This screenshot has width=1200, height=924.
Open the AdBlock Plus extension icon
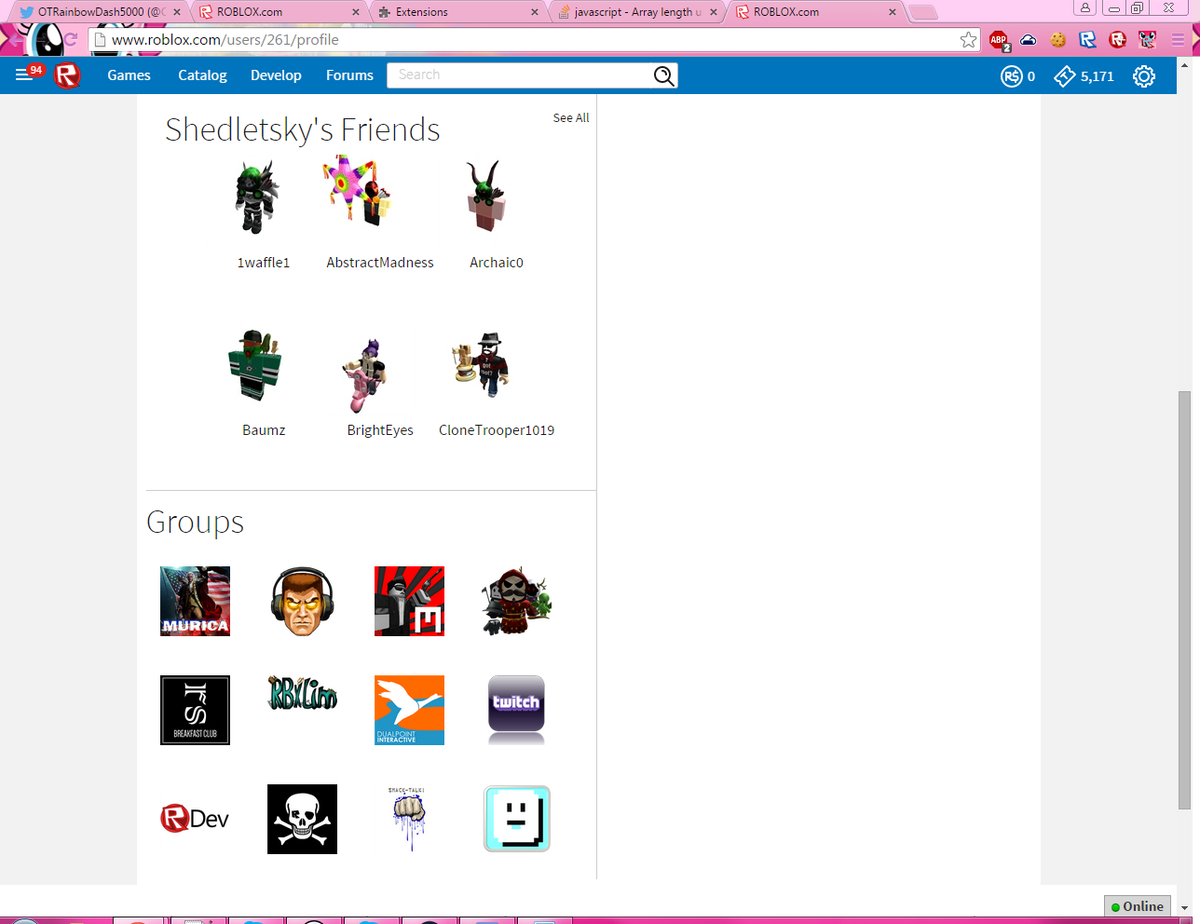[x=998, y=40]
